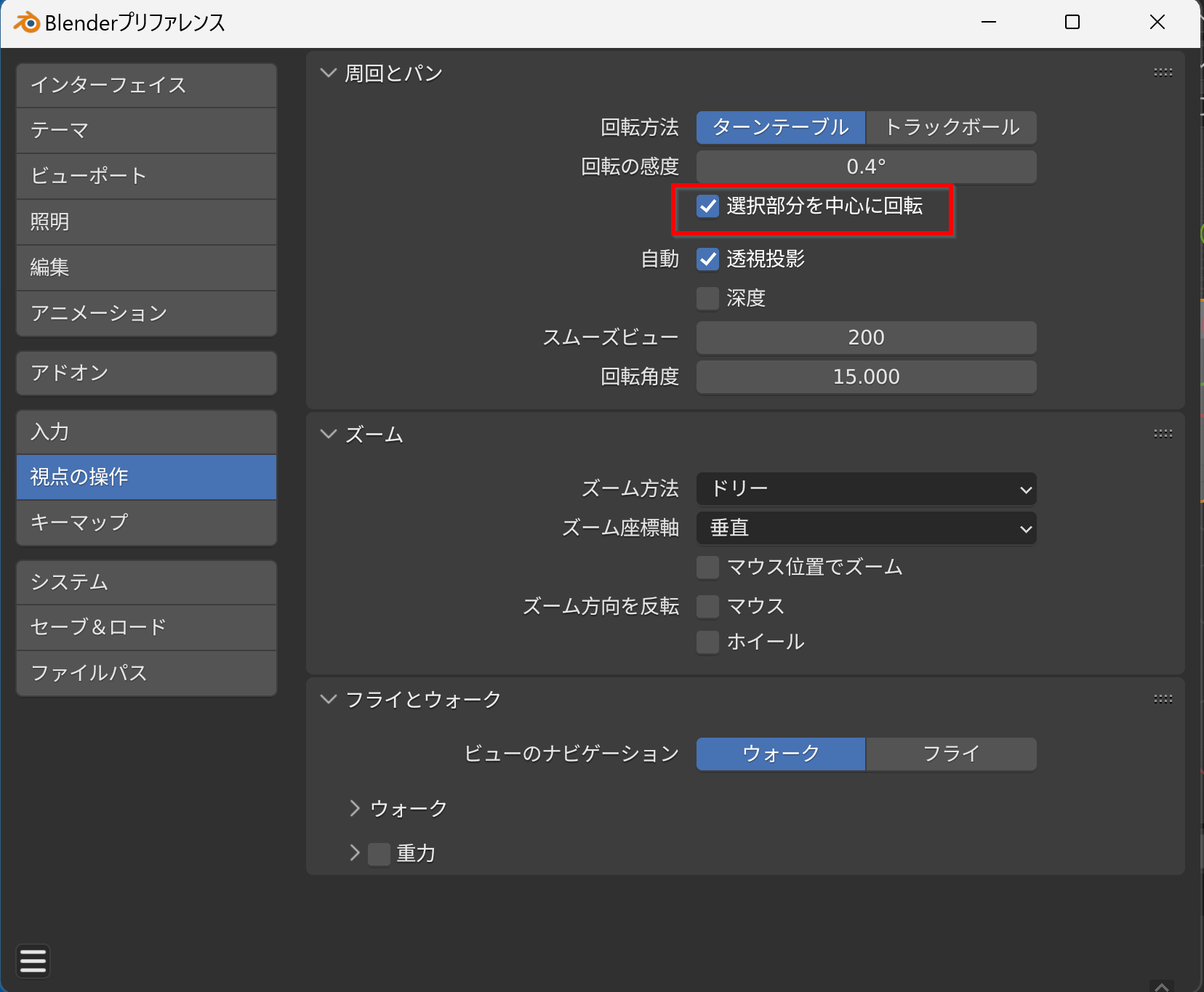Screen dimensions: 1204x992
Task: Click the 回転の感度 0.4° field
Action: point(867,167)
